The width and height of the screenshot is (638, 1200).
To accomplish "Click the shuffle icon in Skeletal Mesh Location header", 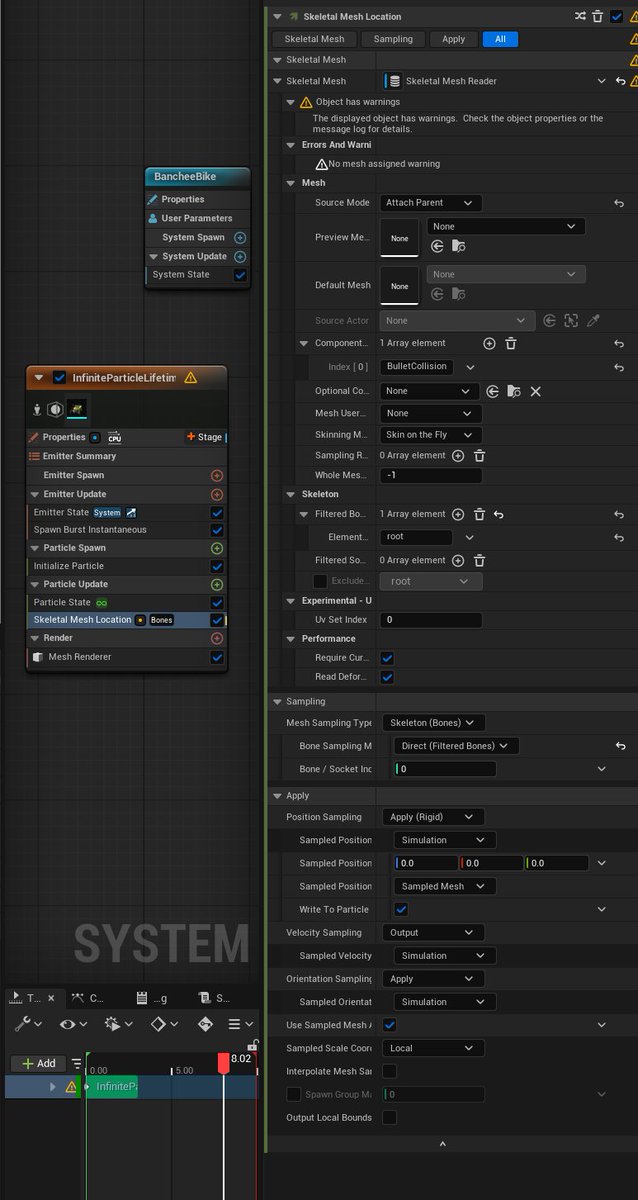I will (580, 16).
